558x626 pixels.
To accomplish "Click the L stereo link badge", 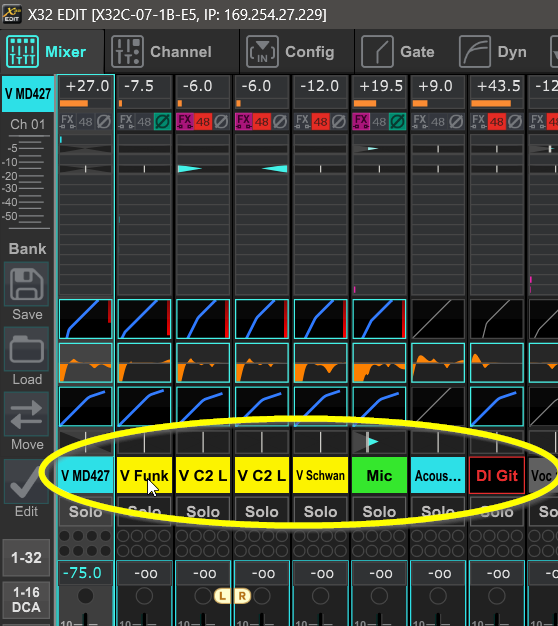I will tap(223, 596).
